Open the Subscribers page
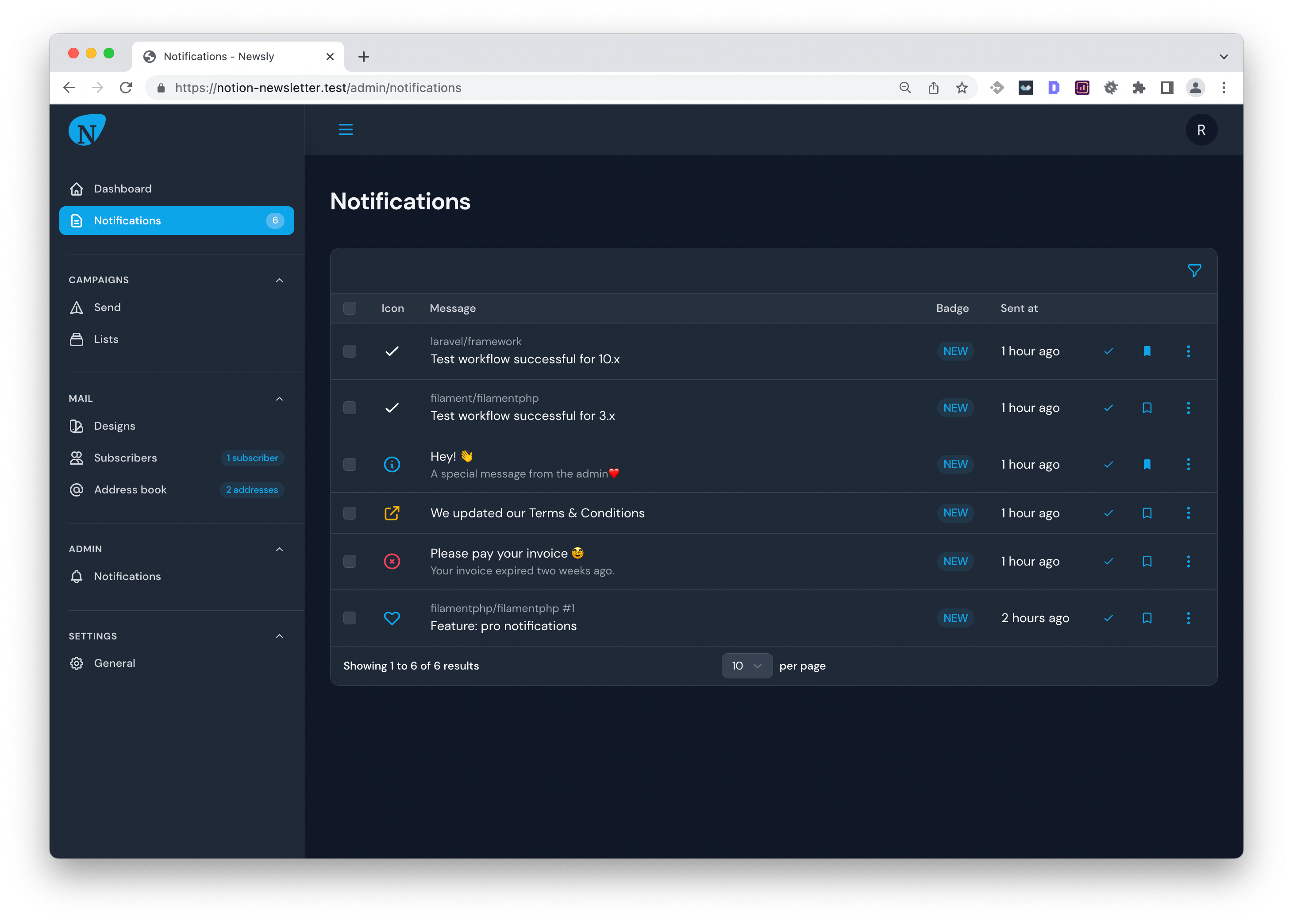1293x924 pixels. [x=125, y=458]
